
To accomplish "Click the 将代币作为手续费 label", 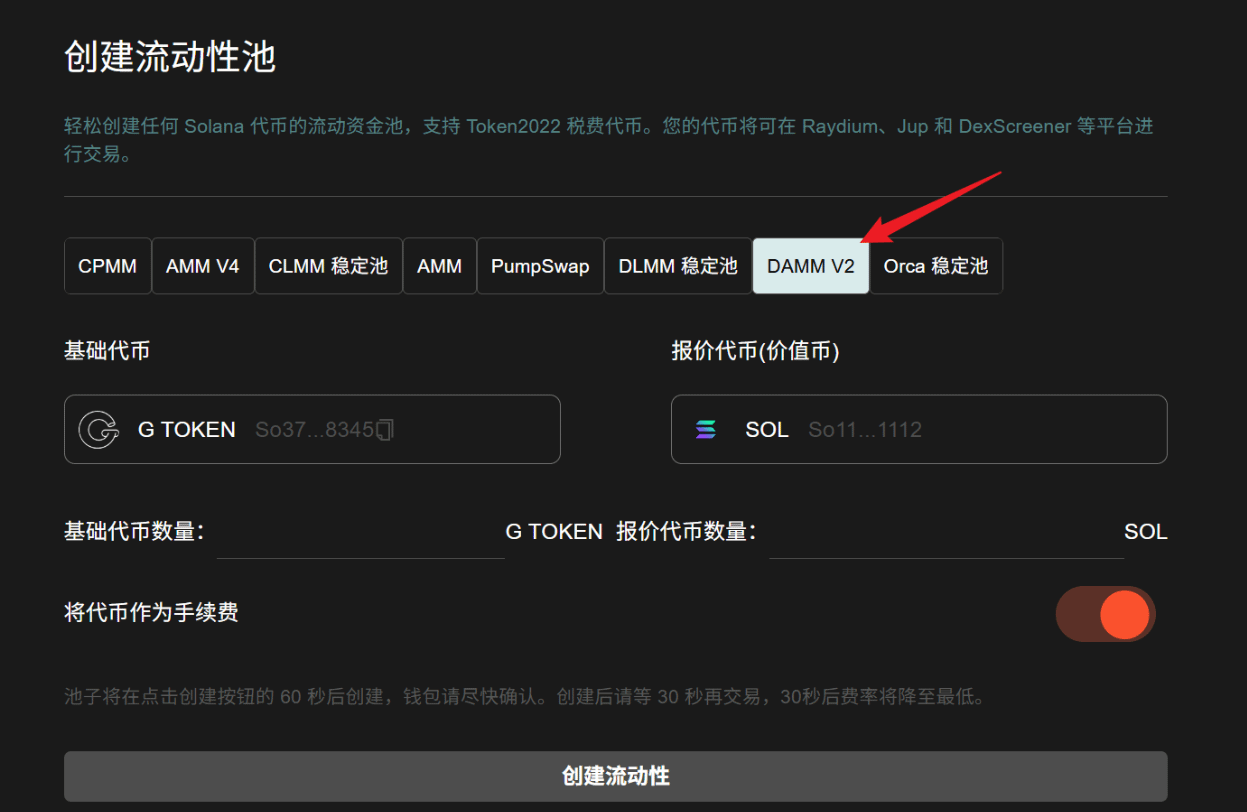I will tap(151, 612).
